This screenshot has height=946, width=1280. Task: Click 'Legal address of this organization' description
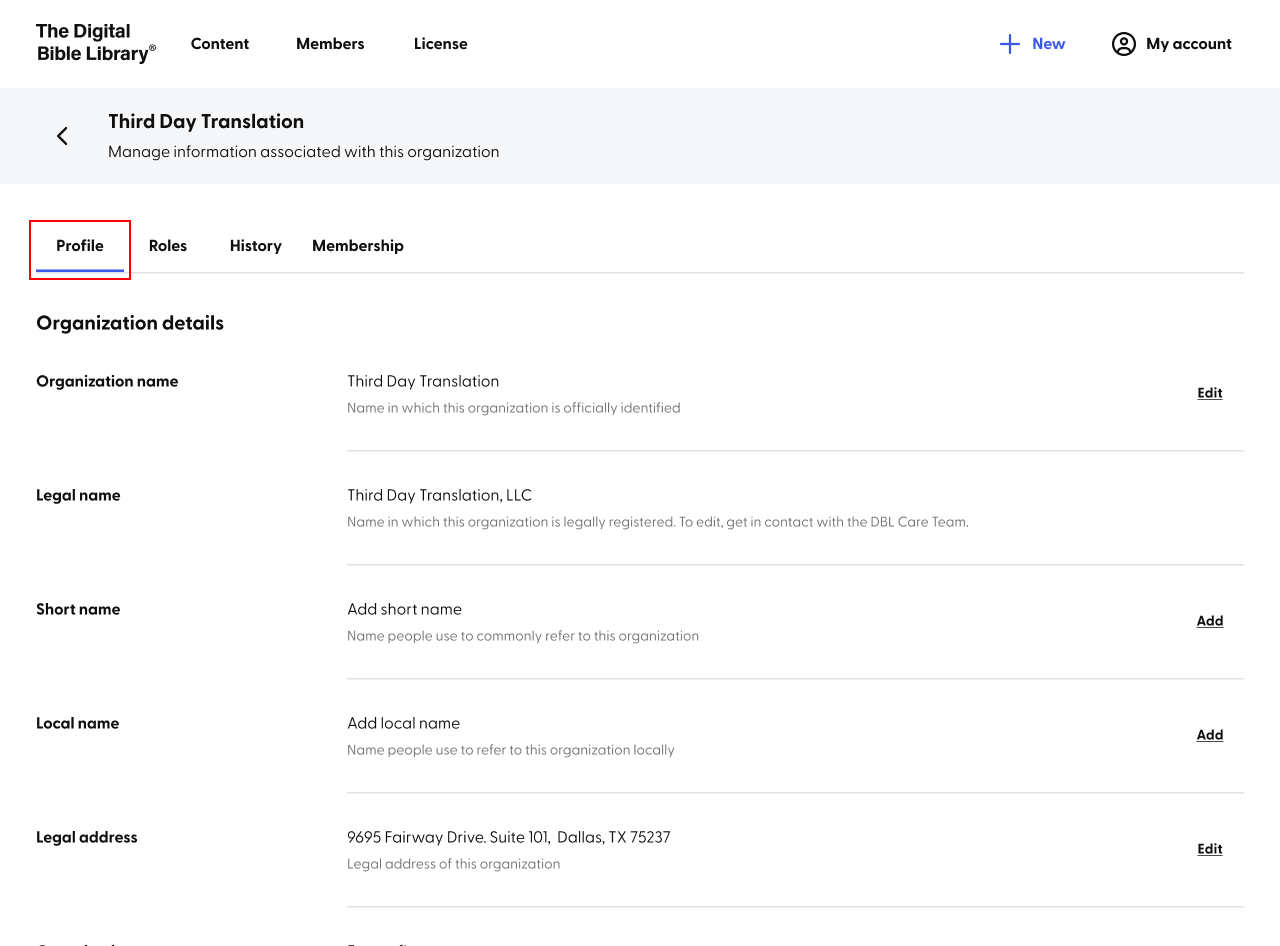[453, 864]
